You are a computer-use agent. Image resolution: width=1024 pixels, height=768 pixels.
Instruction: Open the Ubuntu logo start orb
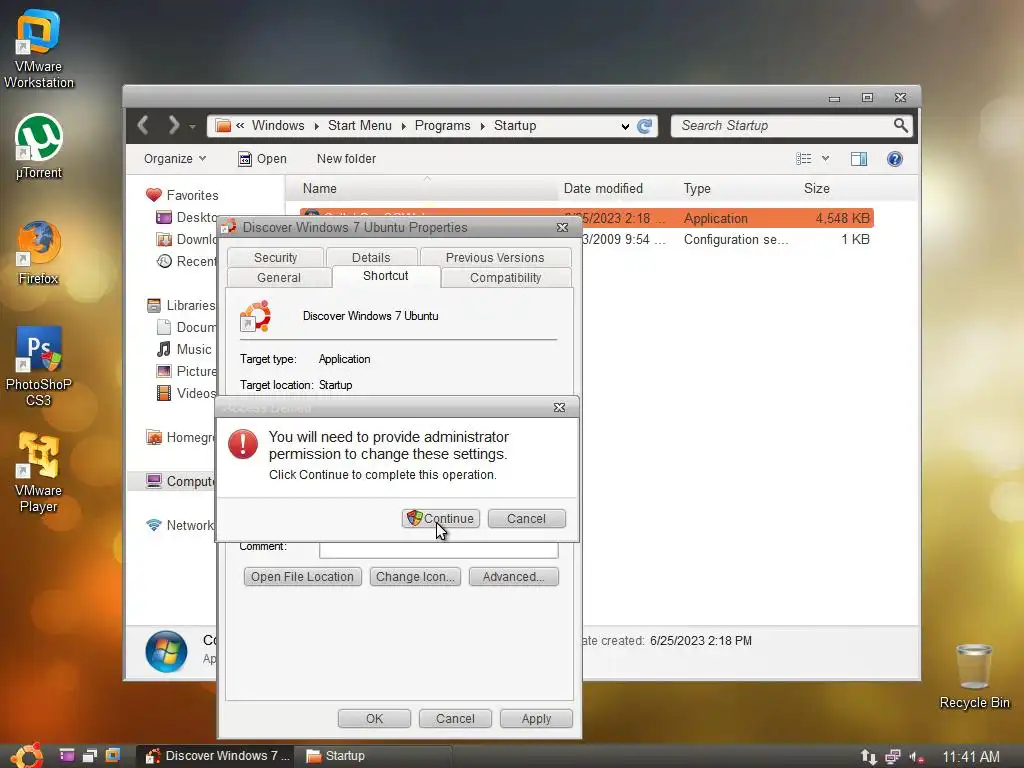tap(27, 756)
